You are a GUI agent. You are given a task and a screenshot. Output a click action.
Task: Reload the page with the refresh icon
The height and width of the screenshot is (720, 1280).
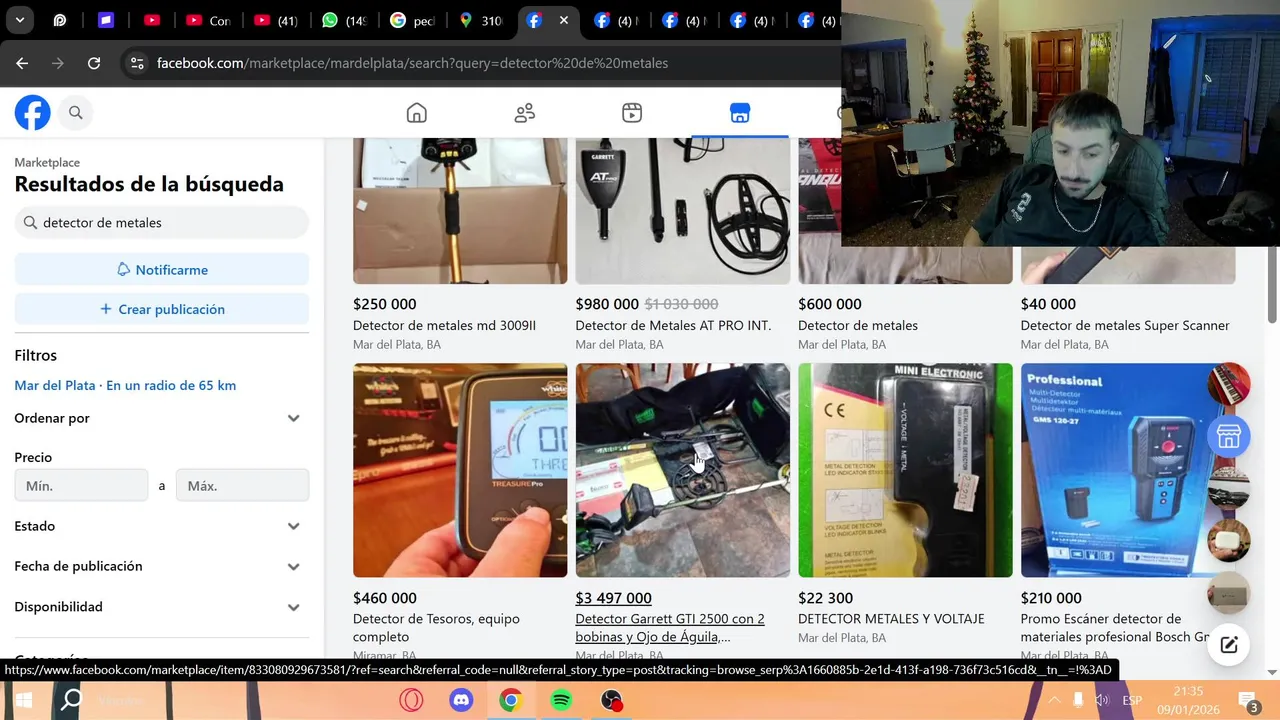coord(94,63)
